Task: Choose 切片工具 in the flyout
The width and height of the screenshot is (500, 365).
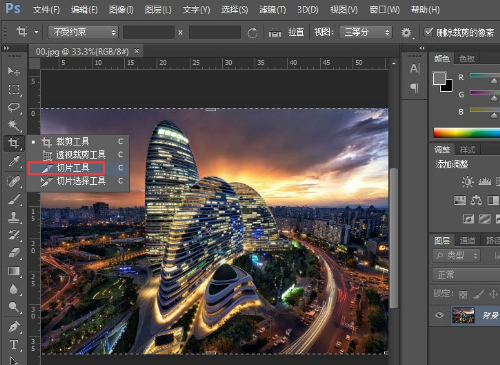Action: coord(78,168)
